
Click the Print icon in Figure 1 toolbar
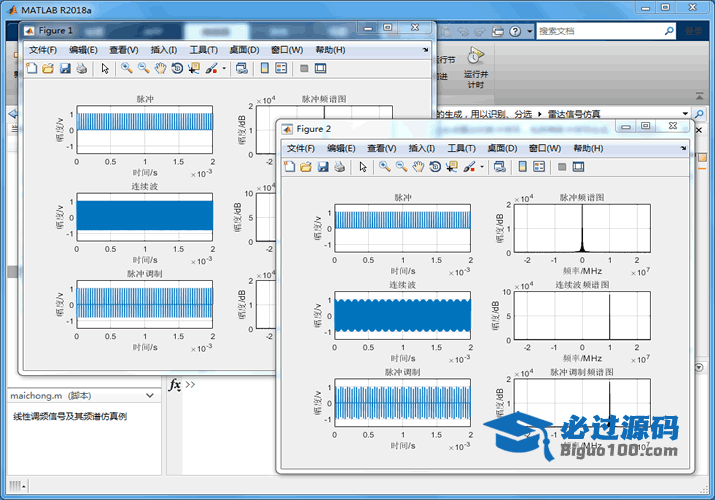(x=82, y=68)
